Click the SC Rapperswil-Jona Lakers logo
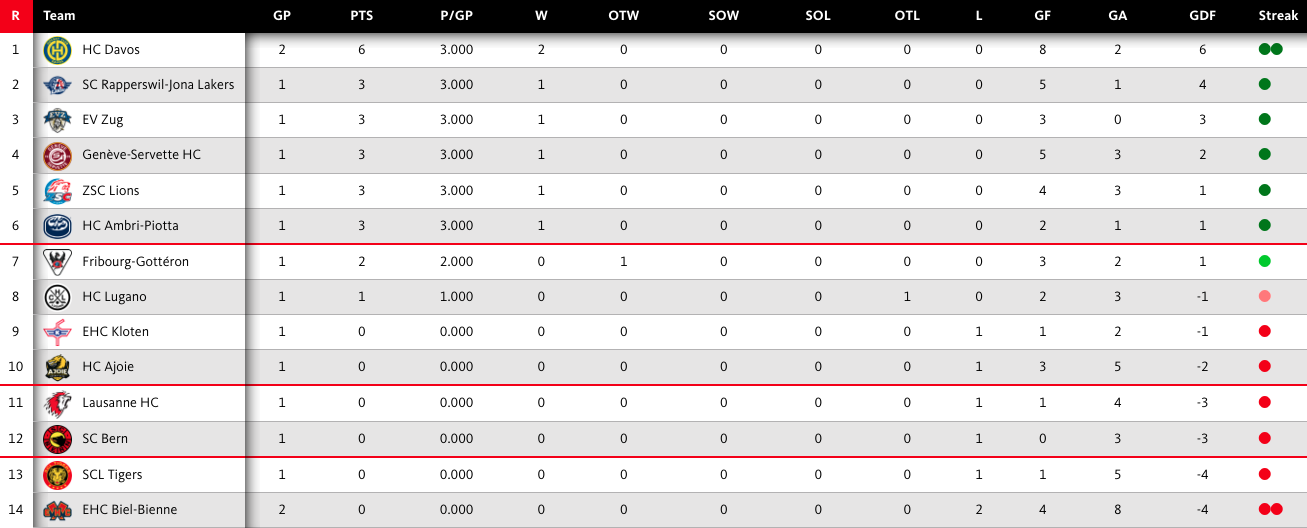This screenshot has height=528, width=1307. (x=58, y=85)
